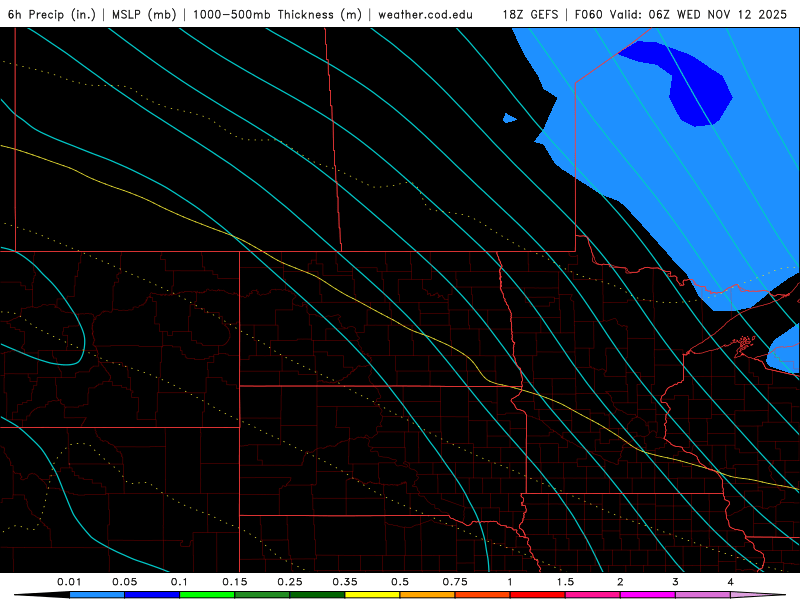The image size is (800, 600).
Task: Click 'Valid: 06Z WED NOV 12 2025' text
Action: [698, 14]
